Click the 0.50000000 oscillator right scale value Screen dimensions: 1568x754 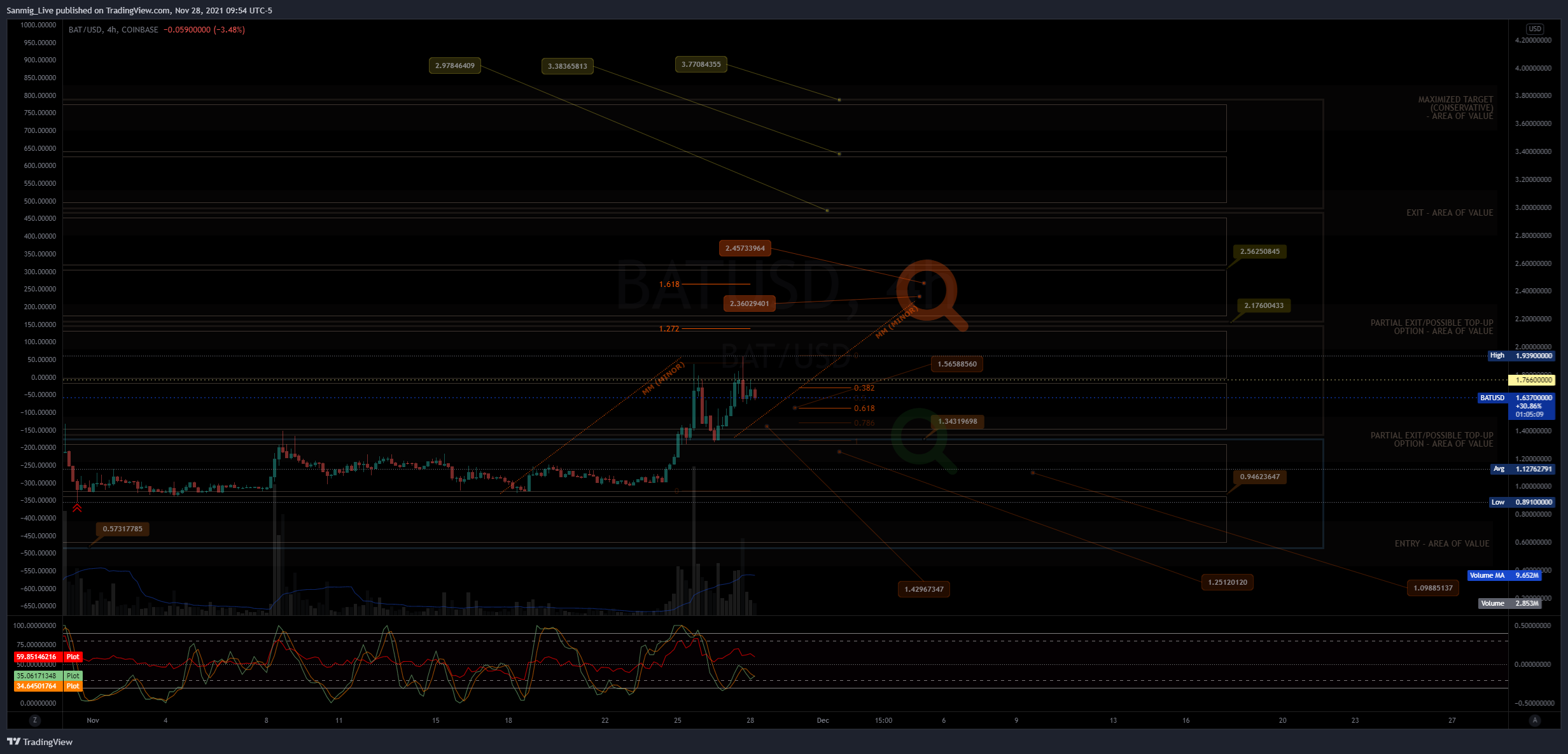(1533, 625)
